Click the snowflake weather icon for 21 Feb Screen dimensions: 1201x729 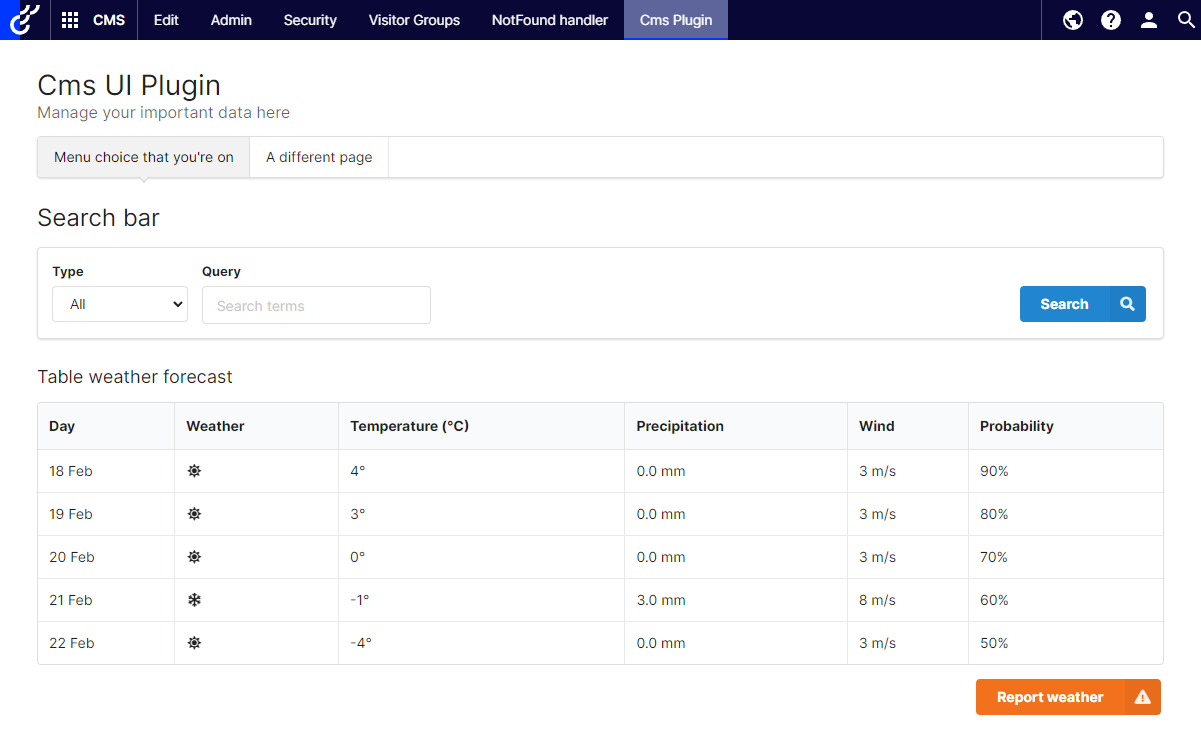coord(194,600)
